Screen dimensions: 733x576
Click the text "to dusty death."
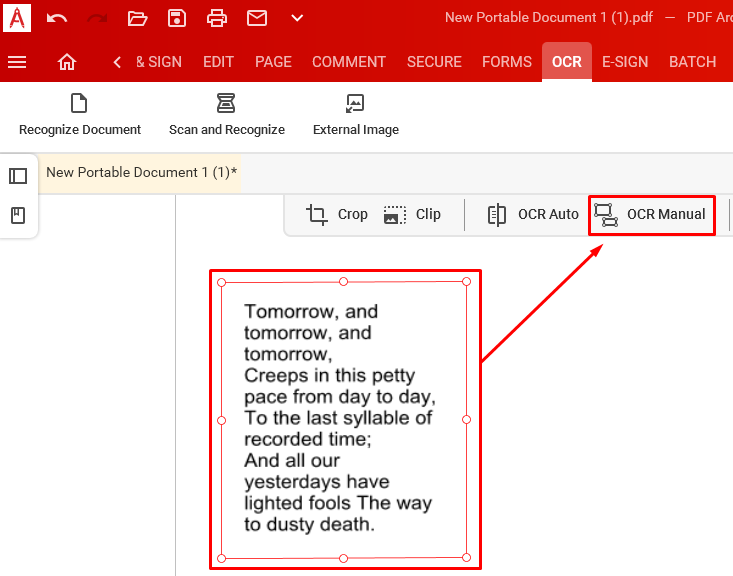309,525
